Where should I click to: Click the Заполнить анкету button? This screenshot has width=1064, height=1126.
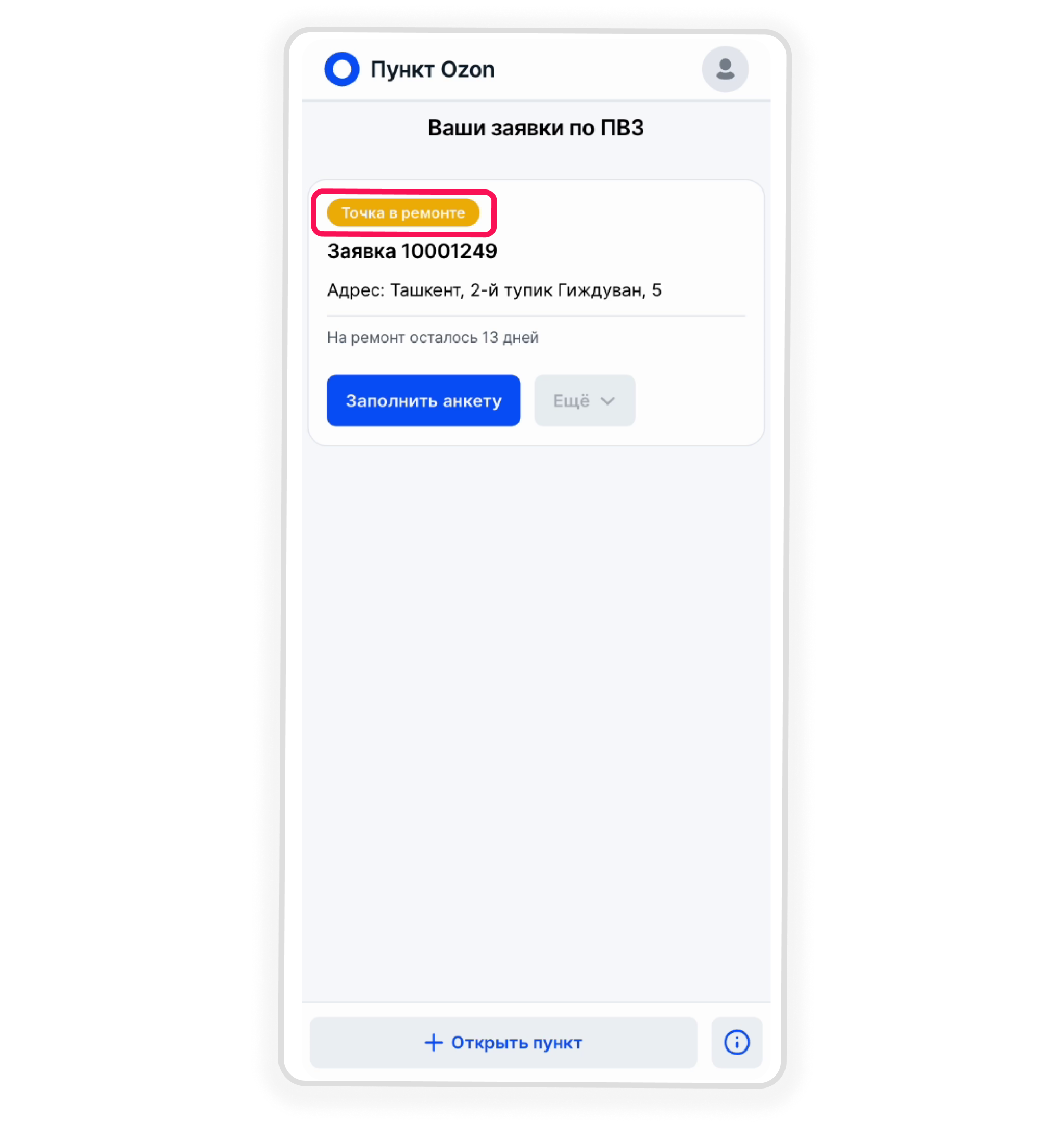click(x=423, y=400)
